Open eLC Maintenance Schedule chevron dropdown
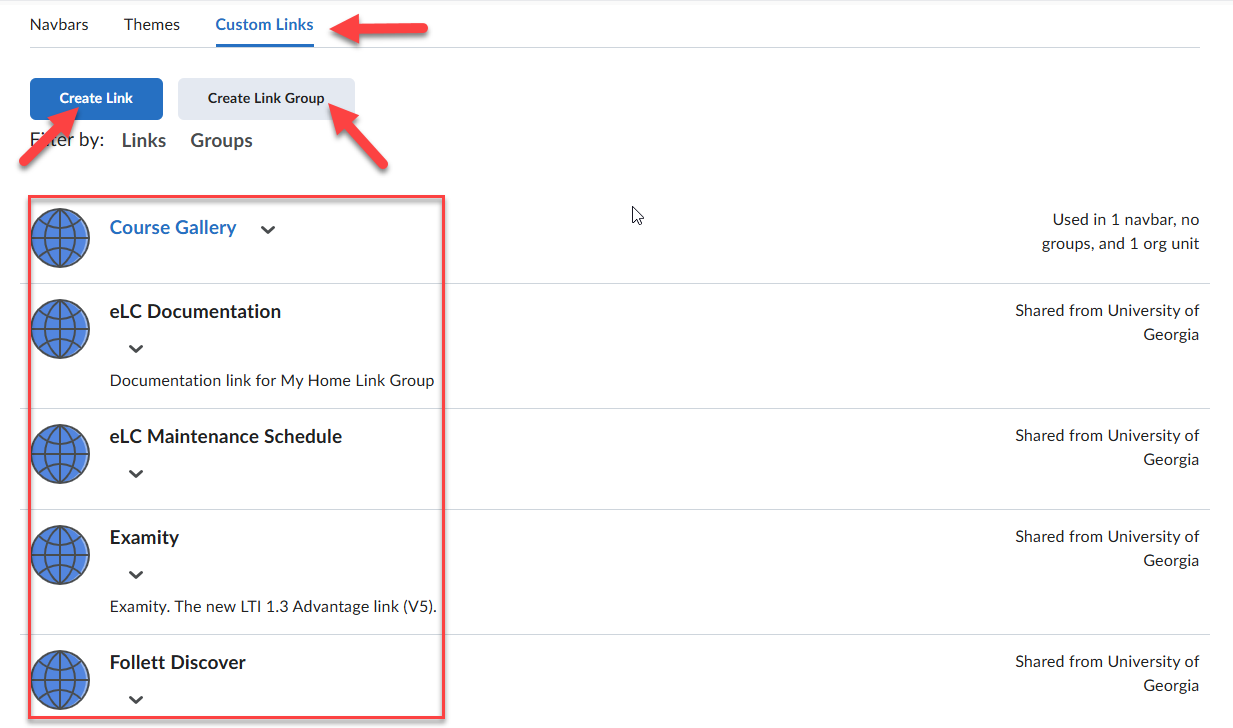Image resolution: width=1233 pixels, height=728 pixels. (x=136, y=474)
